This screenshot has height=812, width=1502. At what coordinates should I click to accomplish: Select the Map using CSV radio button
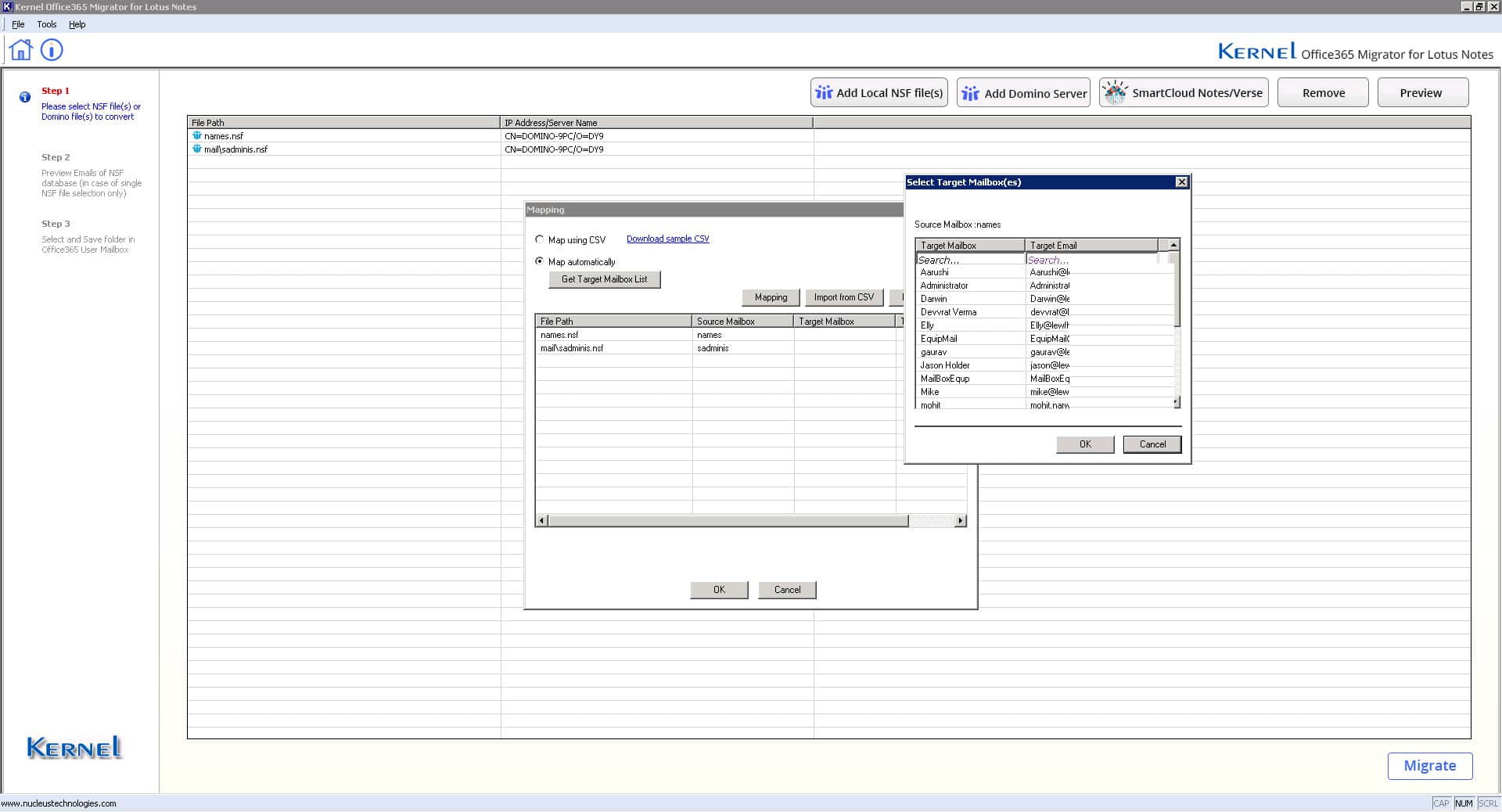[539, 239]
